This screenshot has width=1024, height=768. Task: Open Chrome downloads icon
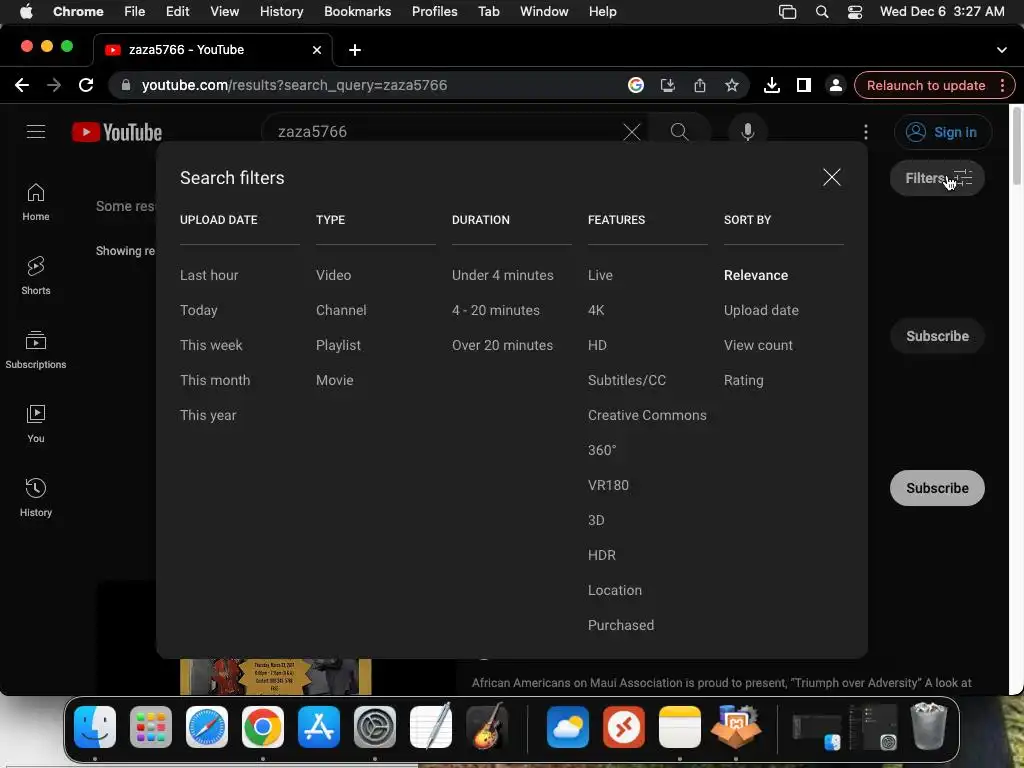pos(771,86)
